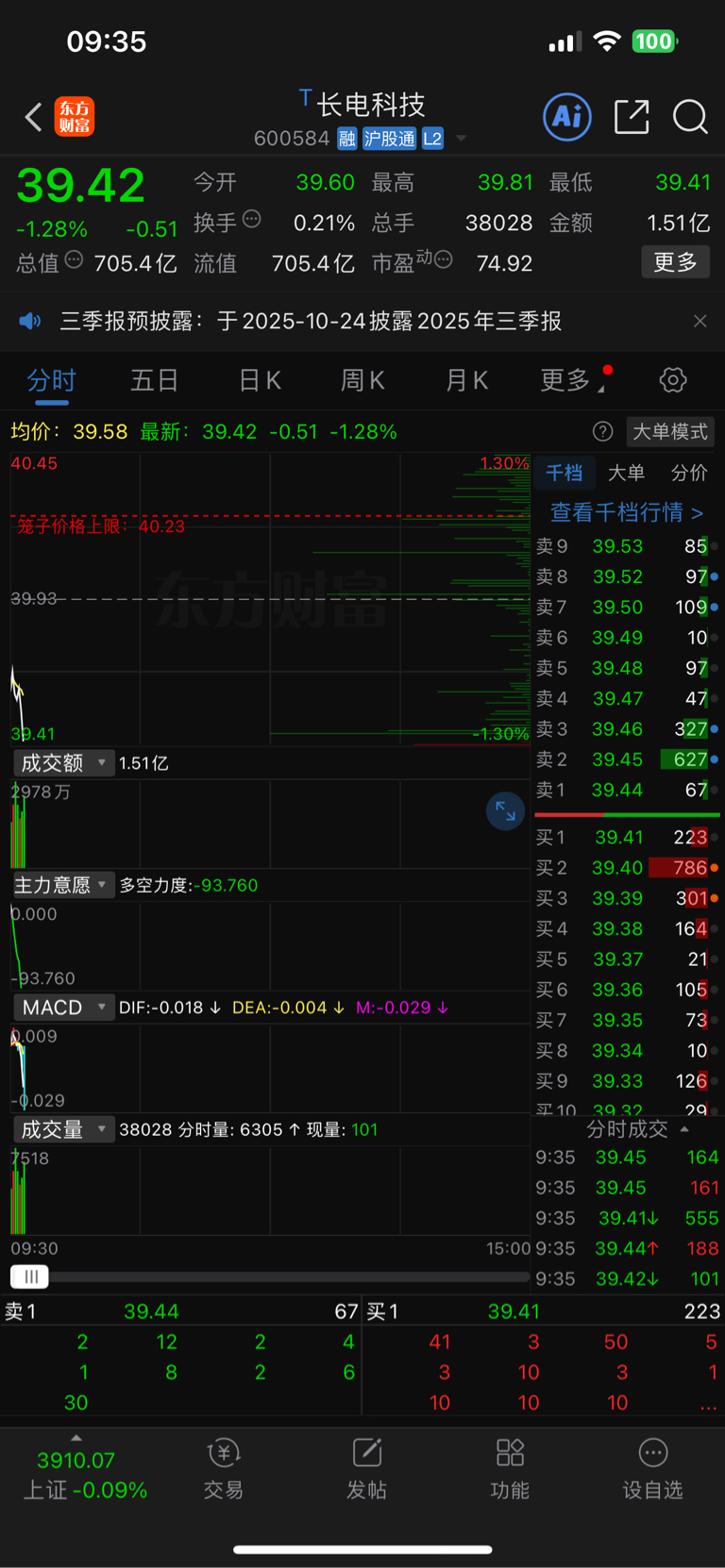
Task: Switch to 日K chart tab
Action: point(260,380)
